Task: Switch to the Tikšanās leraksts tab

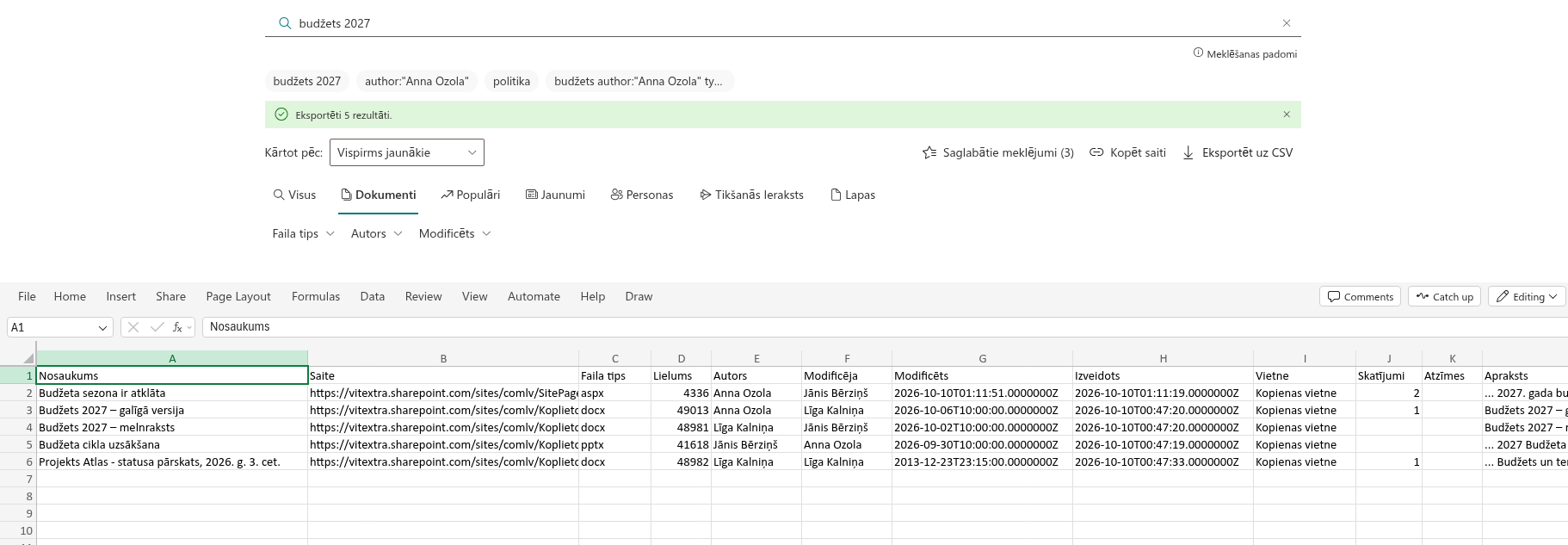Action: tap(751, 195)
